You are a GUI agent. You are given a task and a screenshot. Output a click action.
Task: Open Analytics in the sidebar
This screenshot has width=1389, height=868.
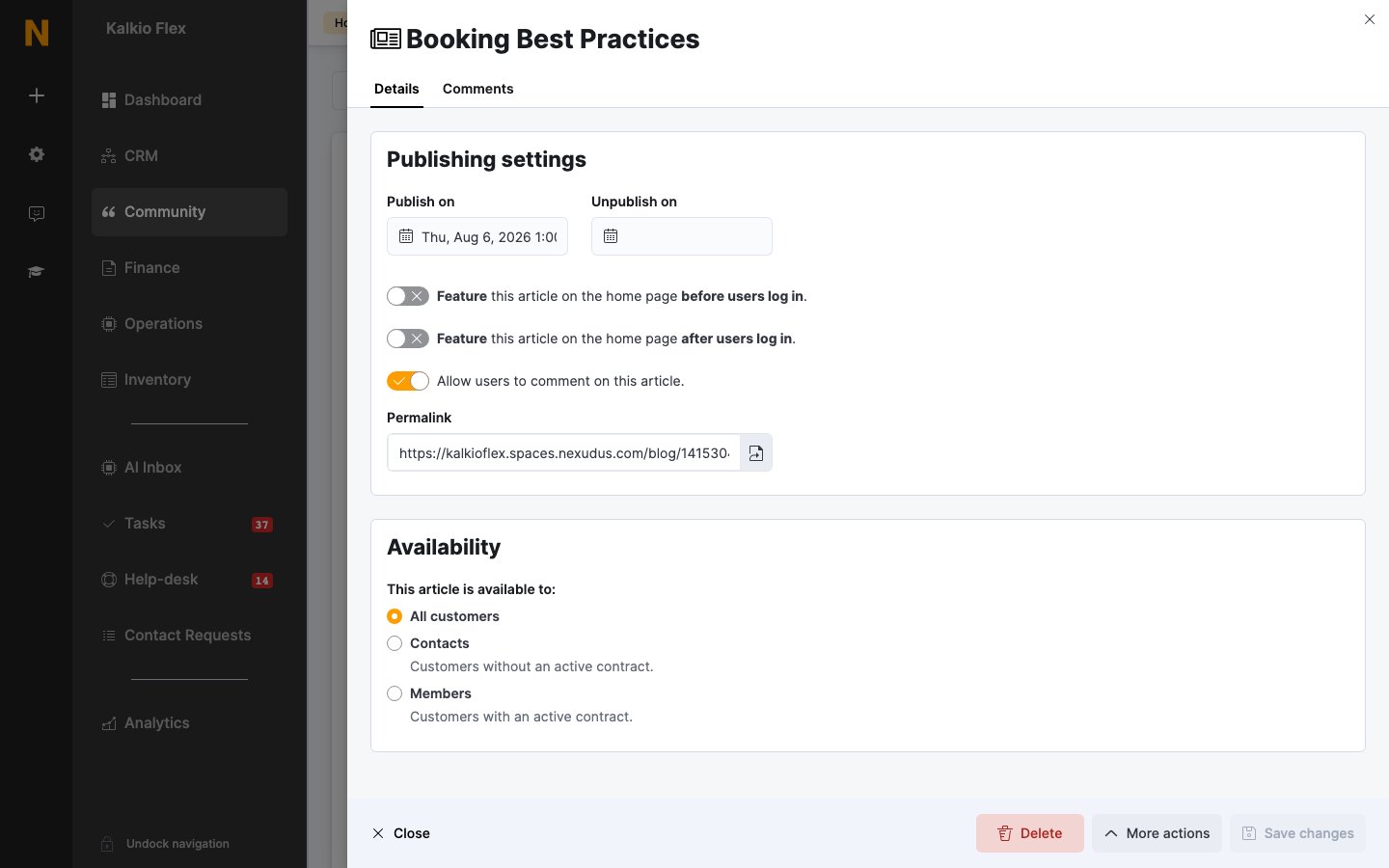pyautogui.click(x=189, y=723)
